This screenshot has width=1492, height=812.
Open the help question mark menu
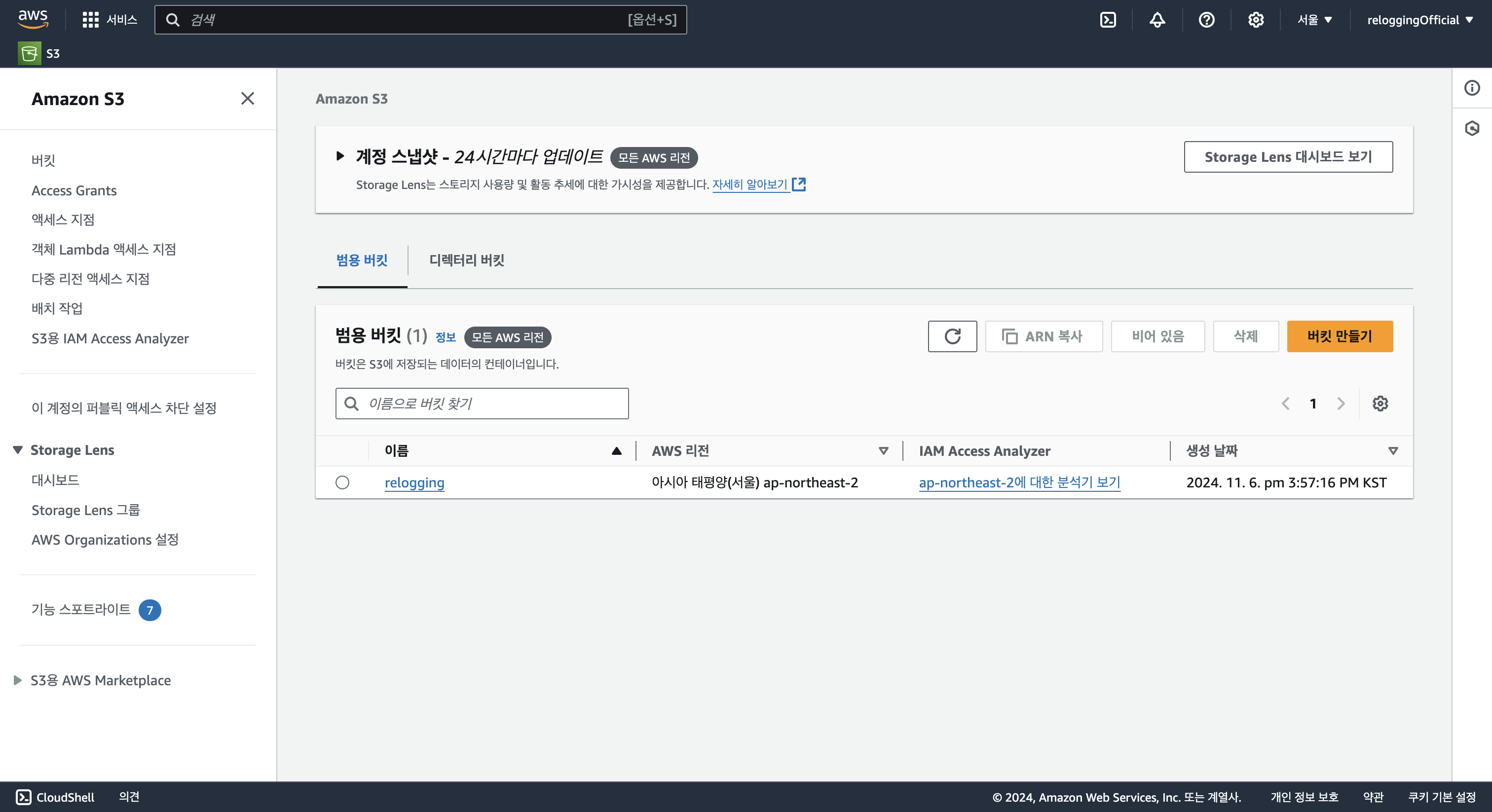click(x=1206, y=20)
